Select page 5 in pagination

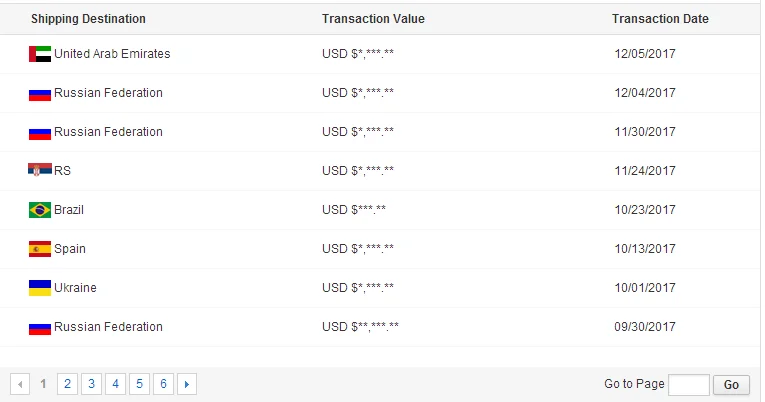[x=139, y=384]
